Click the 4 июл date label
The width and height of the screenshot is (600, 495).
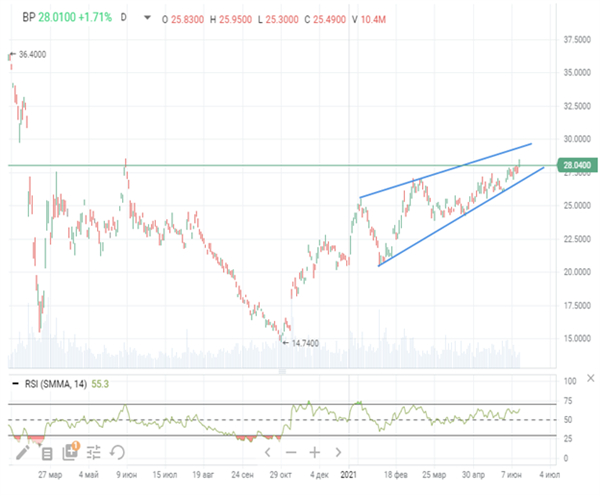[549, 475]
